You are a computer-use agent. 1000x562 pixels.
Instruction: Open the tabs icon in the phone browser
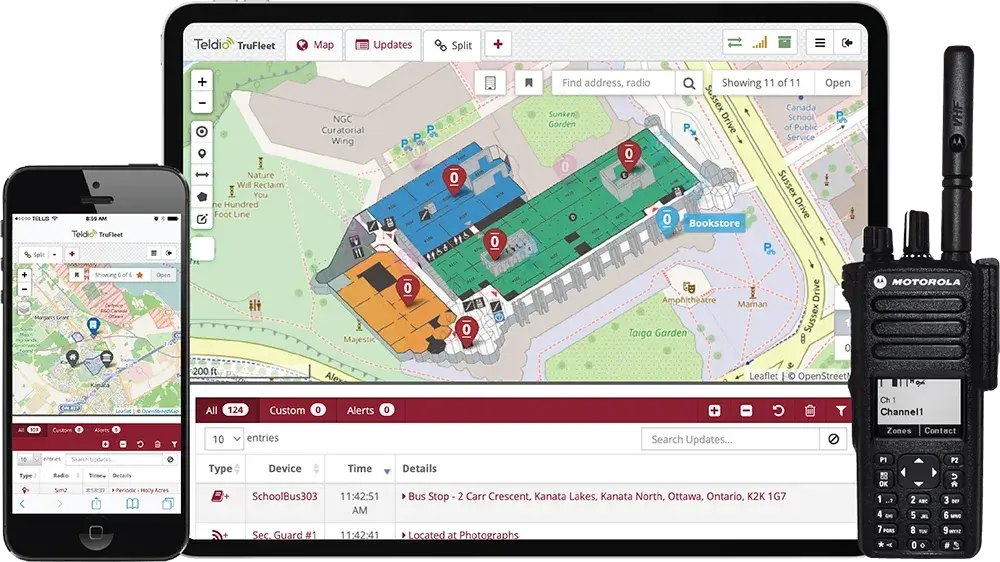coord(168,504)
